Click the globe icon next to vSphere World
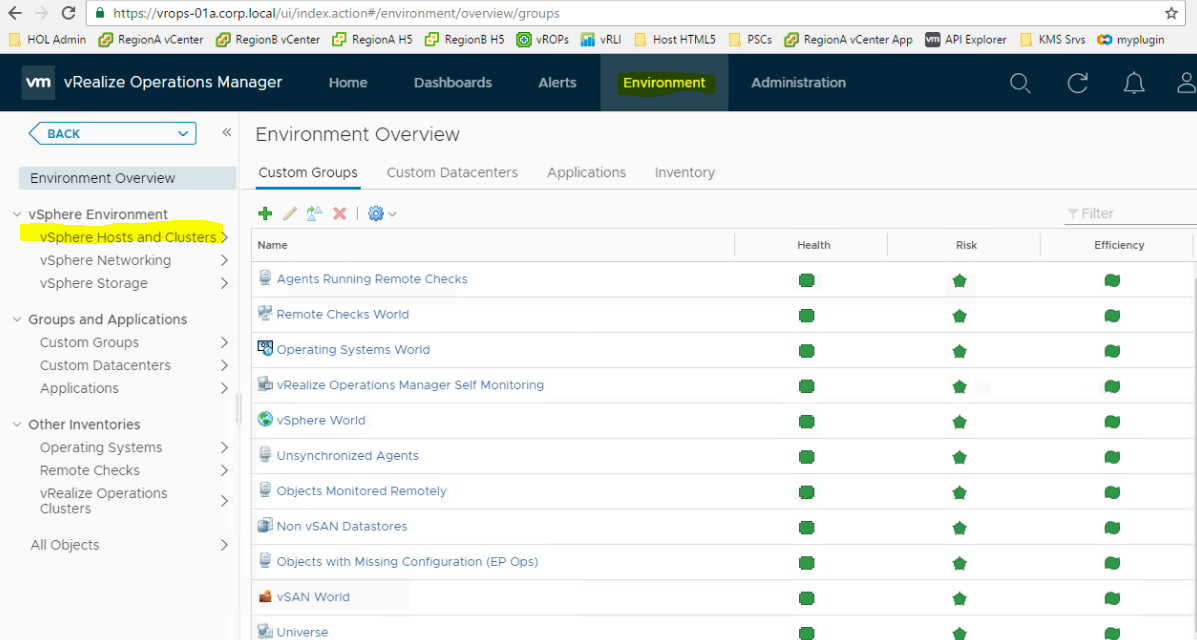 point(265,419)
